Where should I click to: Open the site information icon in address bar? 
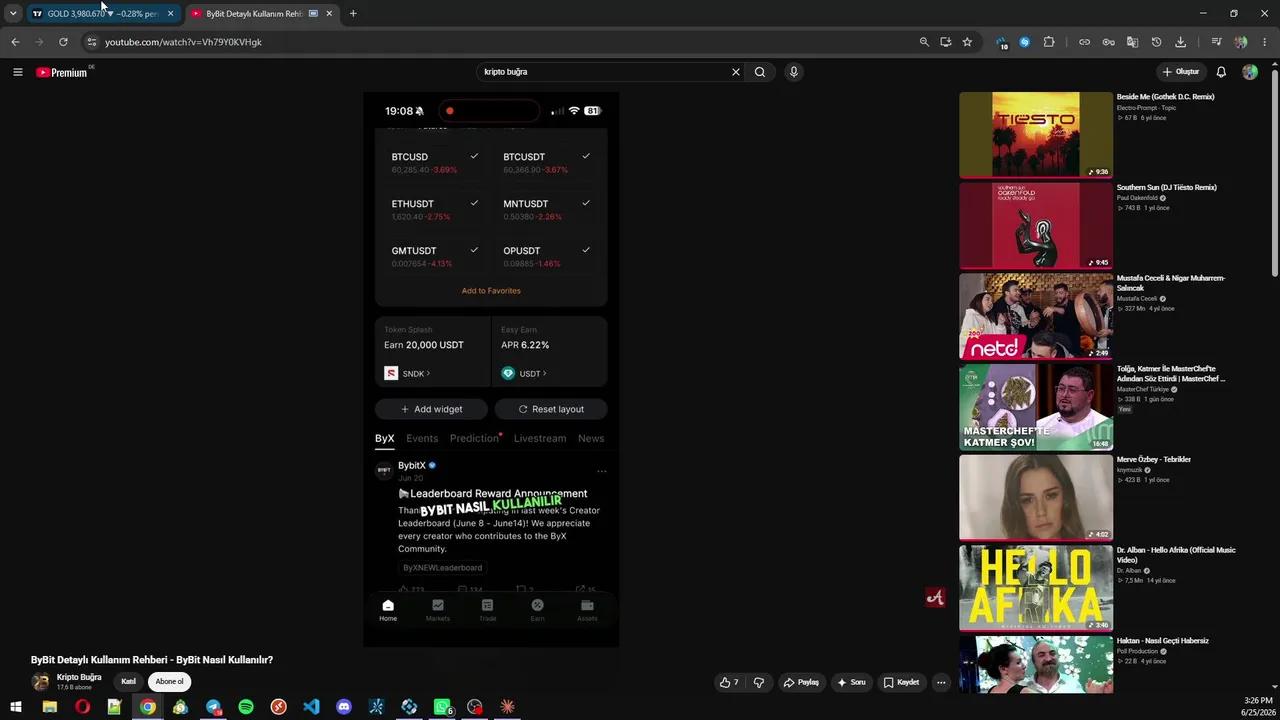[91, 42]
